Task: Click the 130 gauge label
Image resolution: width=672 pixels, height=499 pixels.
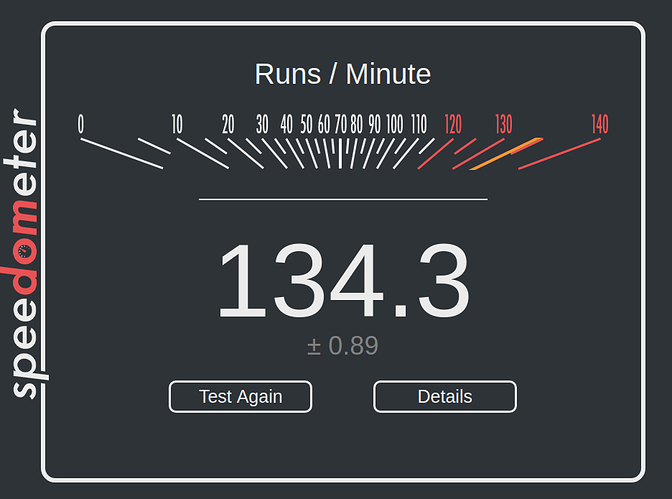Action: coord(504,124)
